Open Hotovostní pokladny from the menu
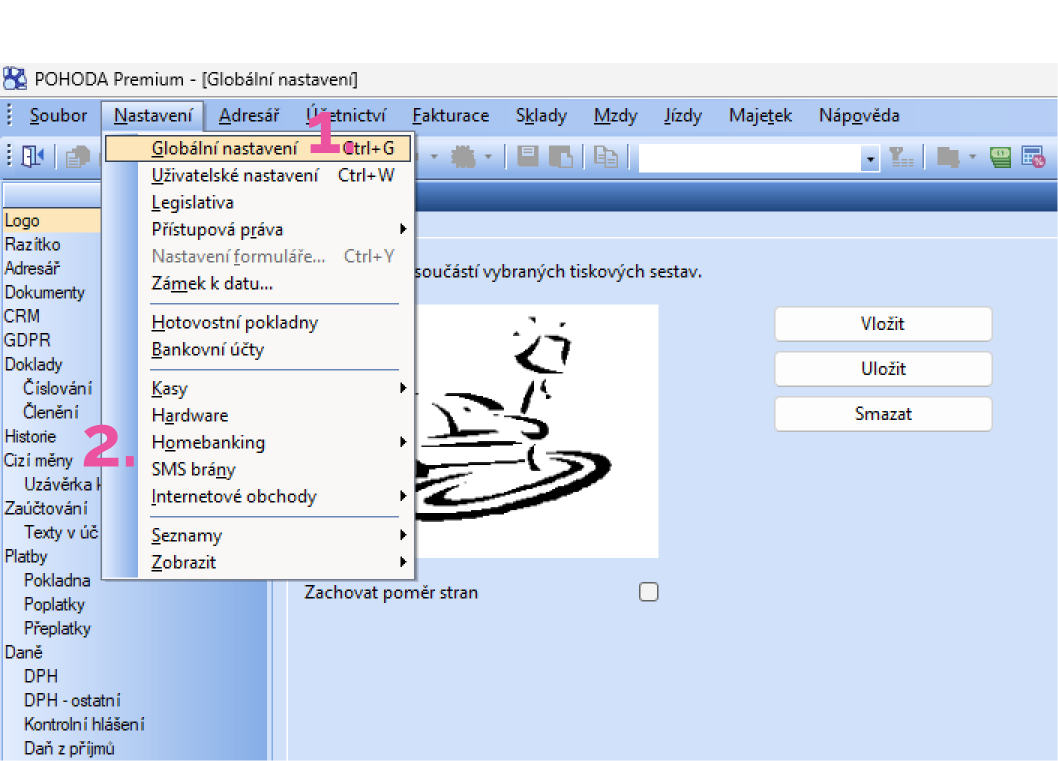Viewport: 1058px width, 761px height. click(258, 322)
